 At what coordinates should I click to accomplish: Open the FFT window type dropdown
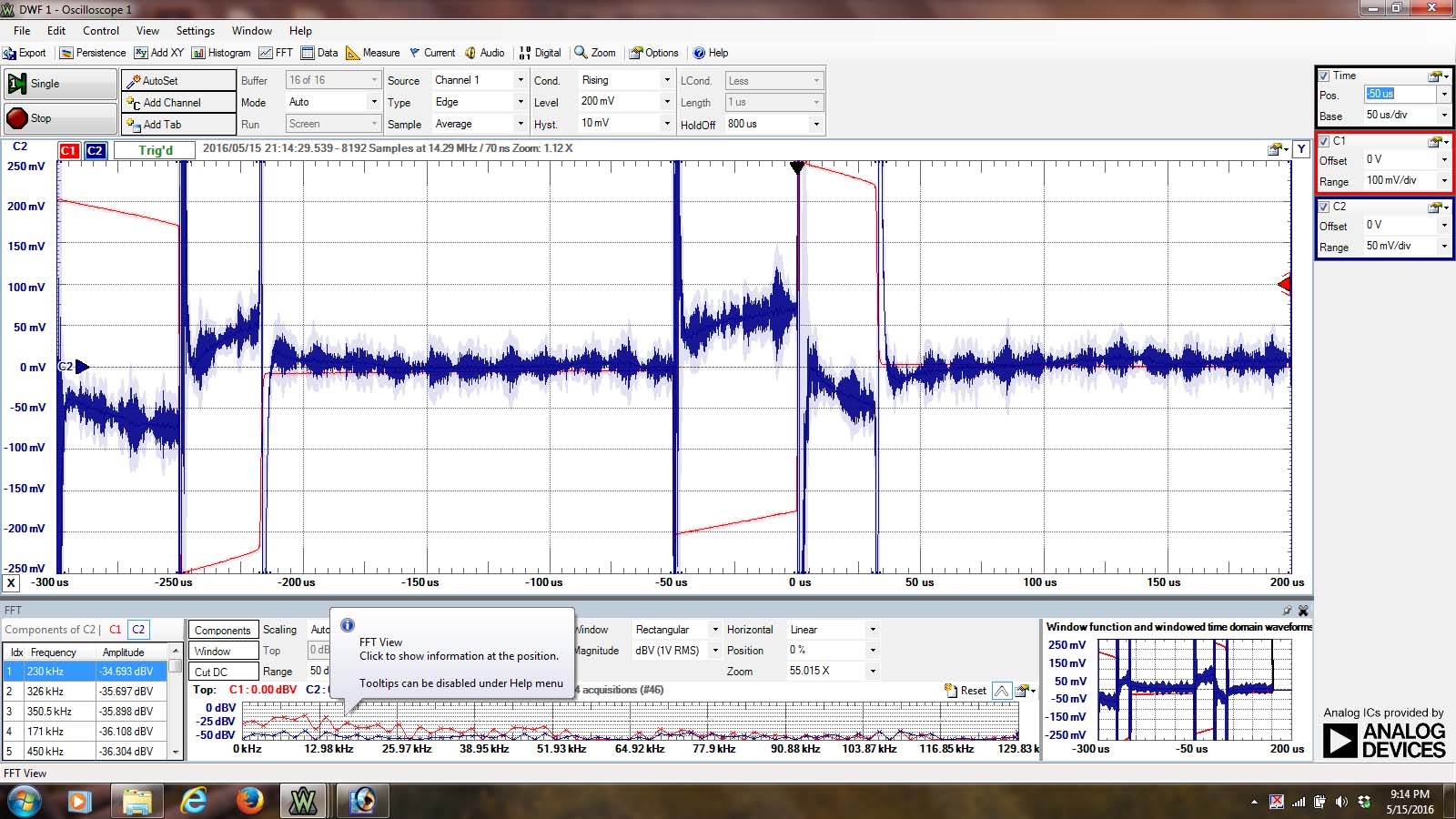click(715, 630)
